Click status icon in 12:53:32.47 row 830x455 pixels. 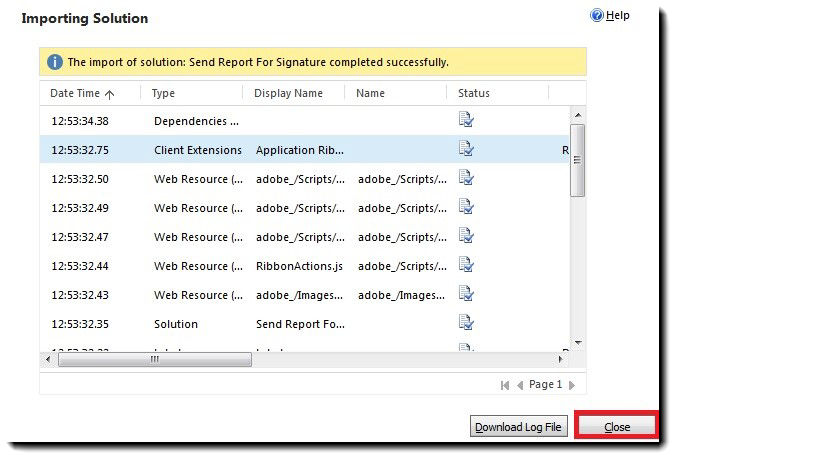point(466,235)
